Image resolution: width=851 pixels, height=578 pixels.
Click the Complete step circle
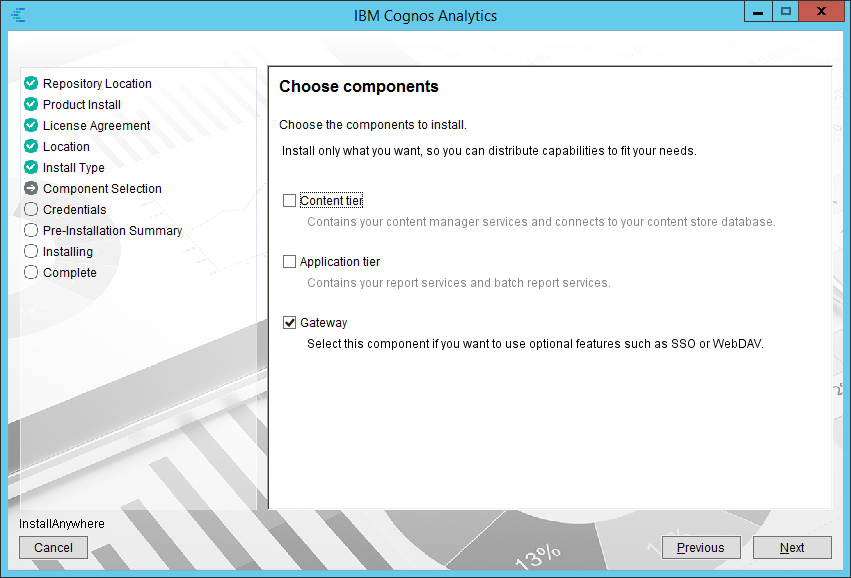tap(31, 272)
